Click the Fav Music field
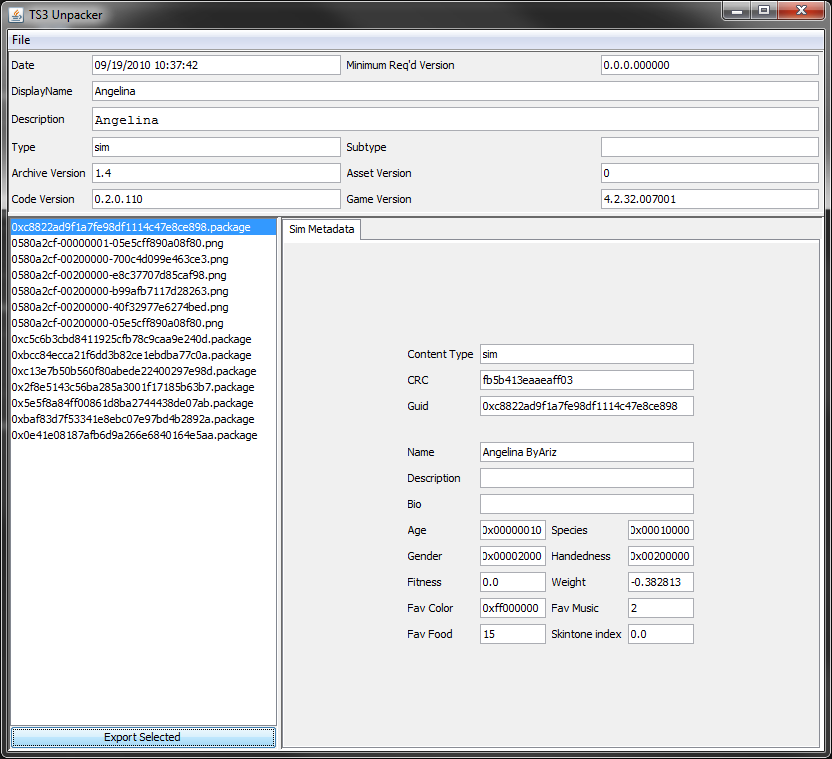The image size is (832, 759). coord(661,608)
